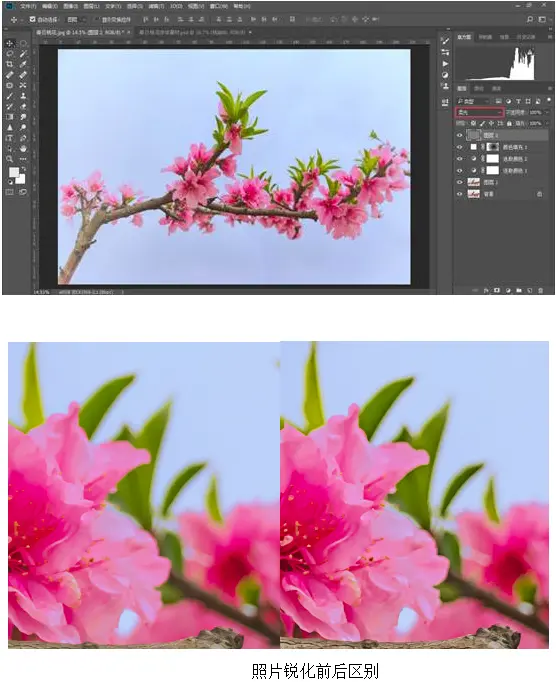Image resolution: width=558 pixels, height=682 pixels.
Task: Switch to the second document tab
Action: [x=193, y=33]
